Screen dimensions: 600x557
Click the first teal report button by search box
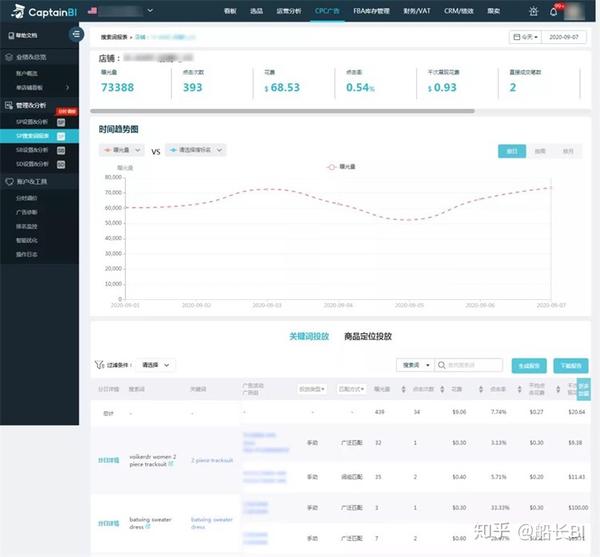[x=529, y=366]
